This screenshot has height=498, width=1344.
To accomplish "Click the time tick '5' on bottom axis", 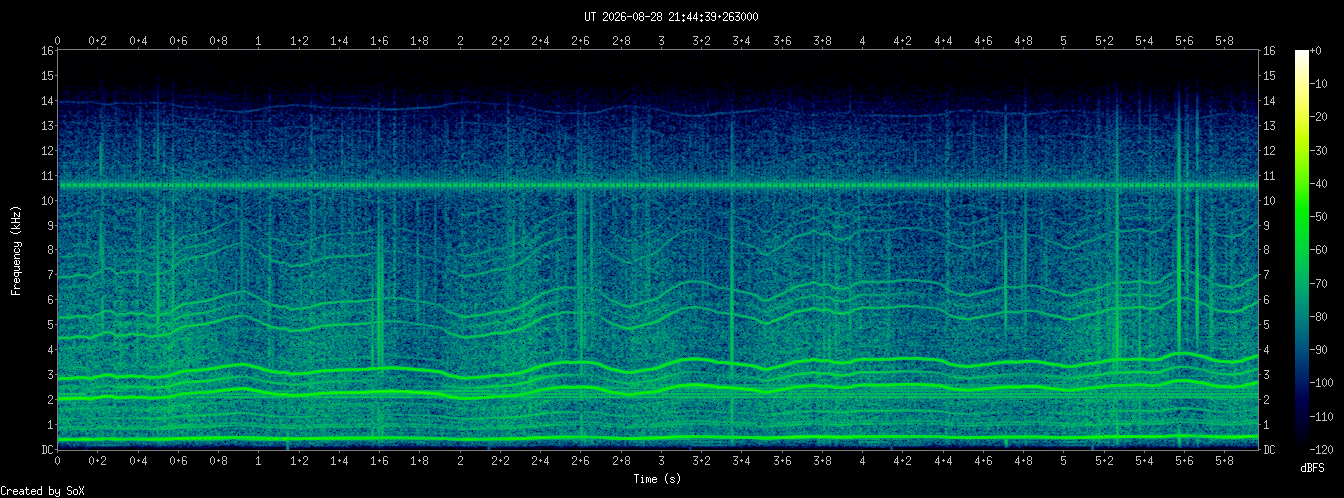I will pyautogui.click(x=1063, y=462).
